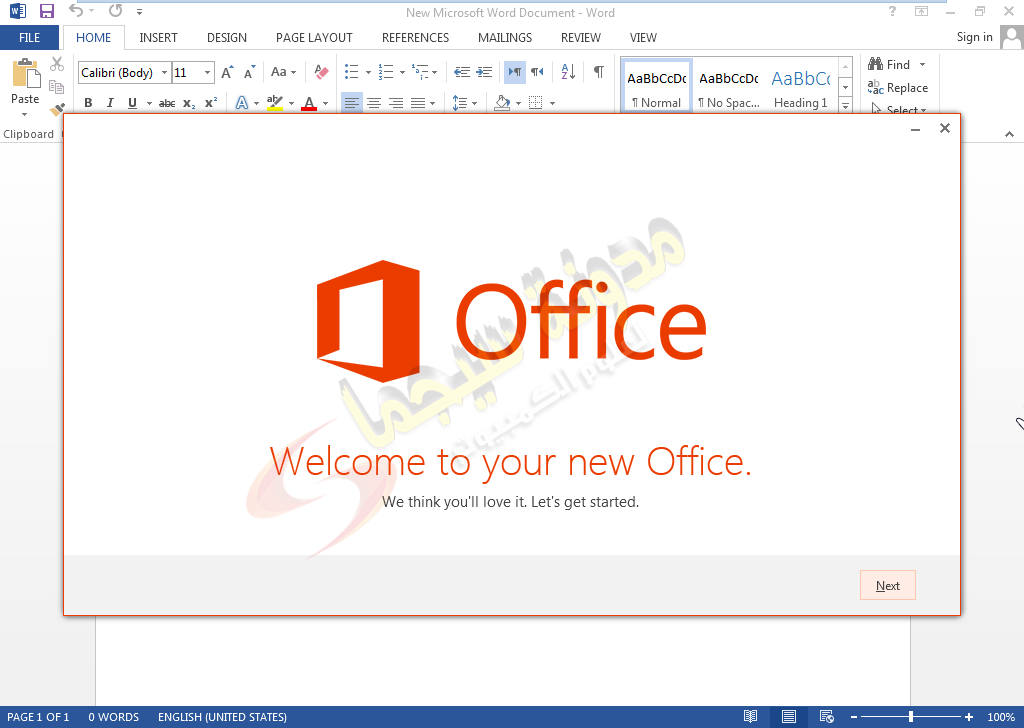
Task: Apply the Heading 1 style
Action: click(800, 88)
